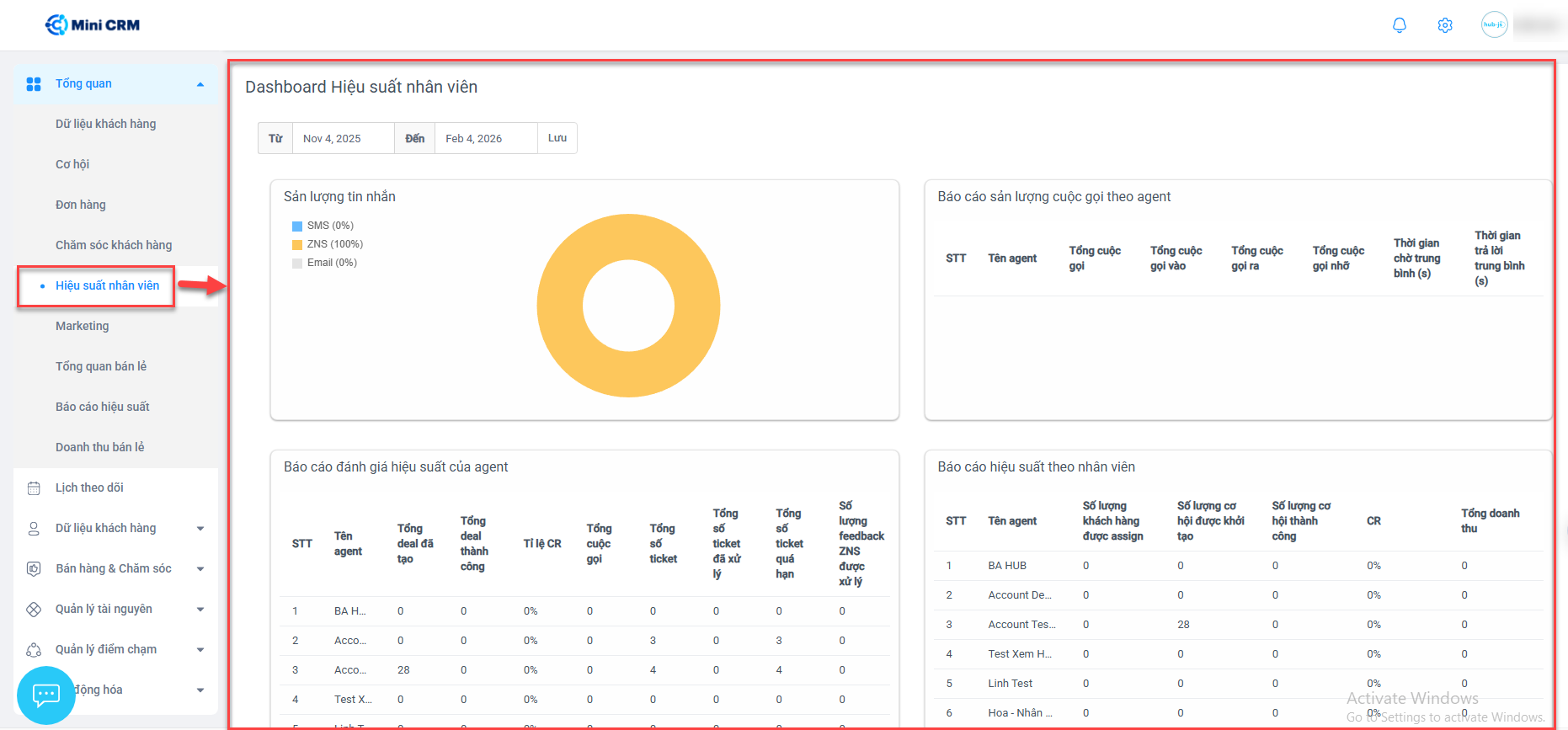Expand the Quản lý điểm chạm group
This screenshot has width=1568, height=730.
[200, 650]
